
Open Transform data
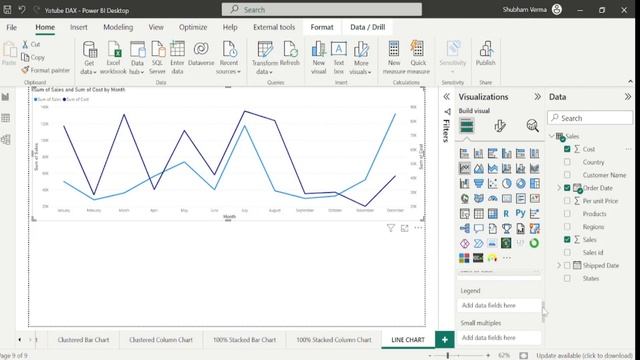tap(265, 58)
